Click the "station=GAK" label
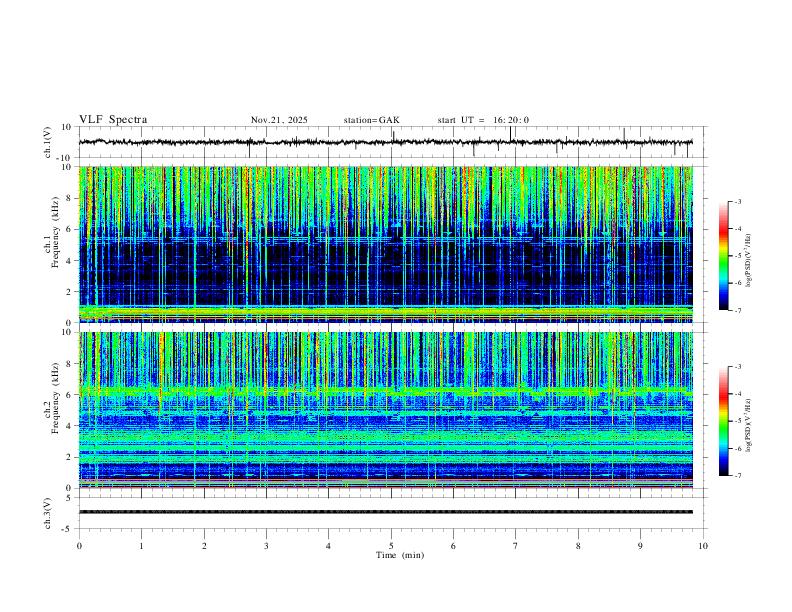 (x=371, y=120)
